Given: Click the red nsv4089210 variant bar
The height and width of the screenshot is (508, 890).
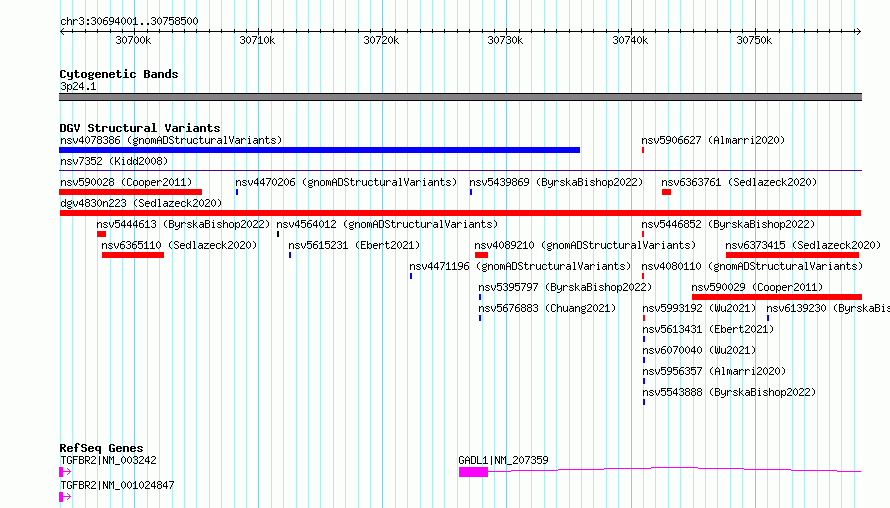Looking at the screenshot, I should 481,255.
